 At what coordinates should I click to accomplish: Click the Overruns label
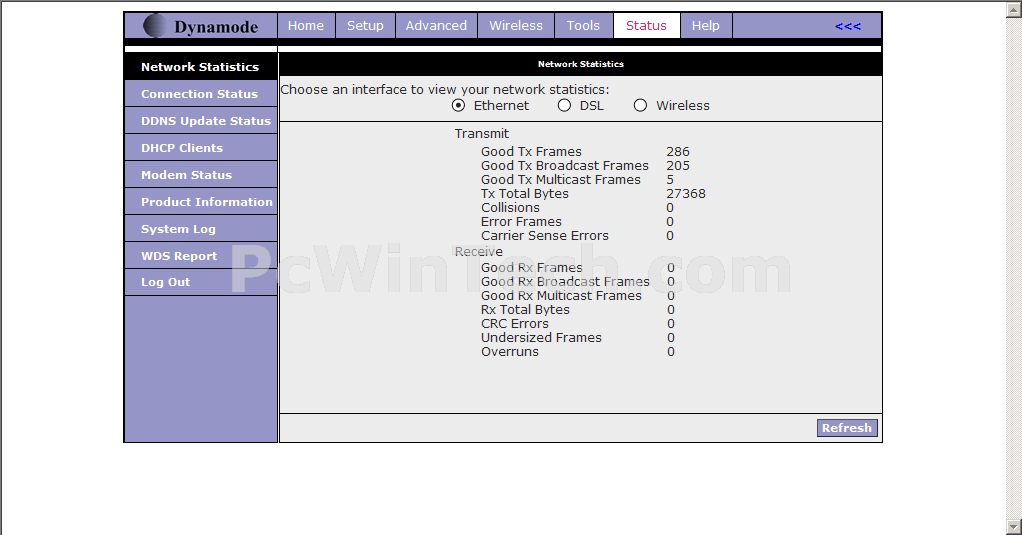(x=510, y=352)
